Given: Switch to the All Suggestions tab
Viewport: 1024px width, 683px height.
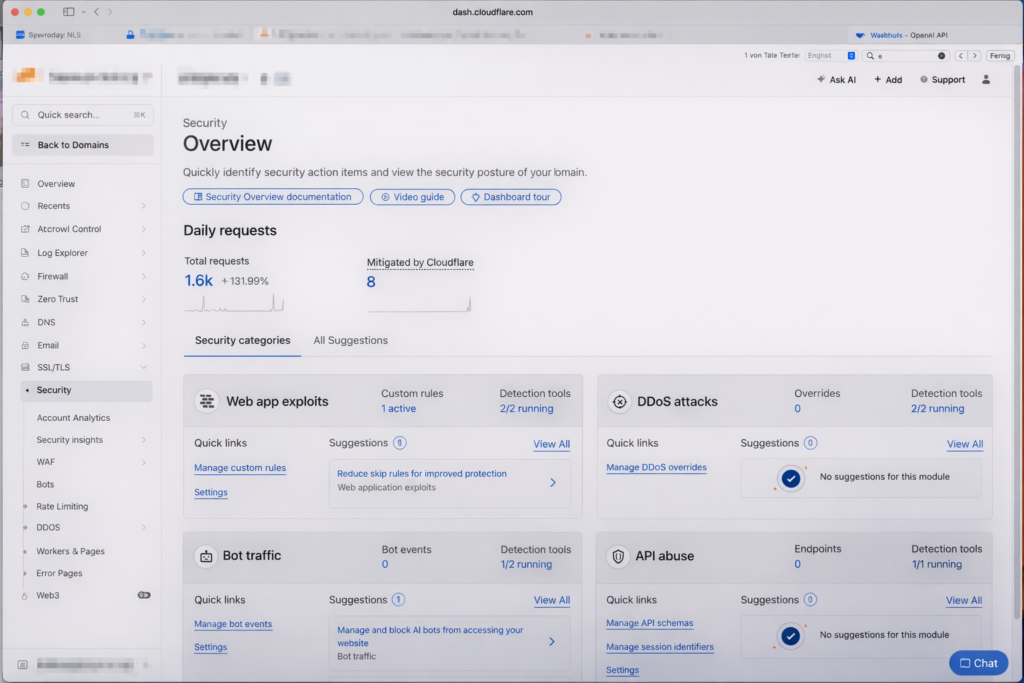Looking at the screenshot, I should (x=350, y=340).
